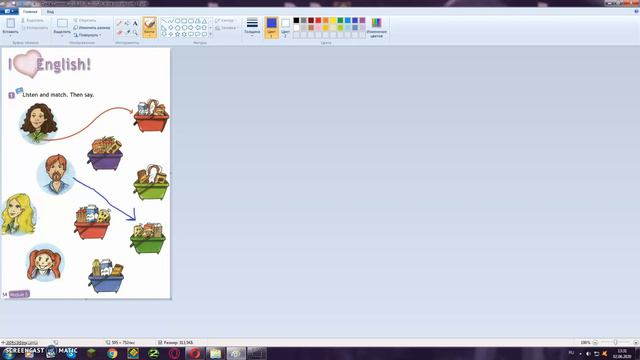Pick the orange color swatch
Screen dimensions: 640x360
326,20
